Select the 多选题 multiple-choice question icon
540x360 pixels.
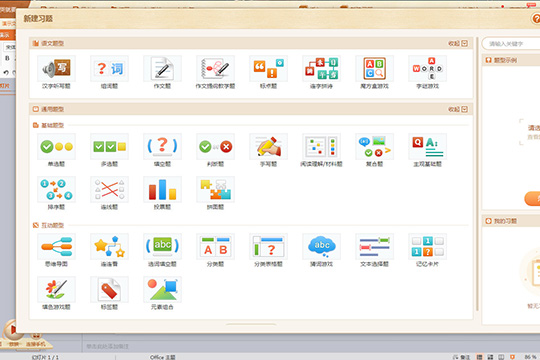point(109,147)
